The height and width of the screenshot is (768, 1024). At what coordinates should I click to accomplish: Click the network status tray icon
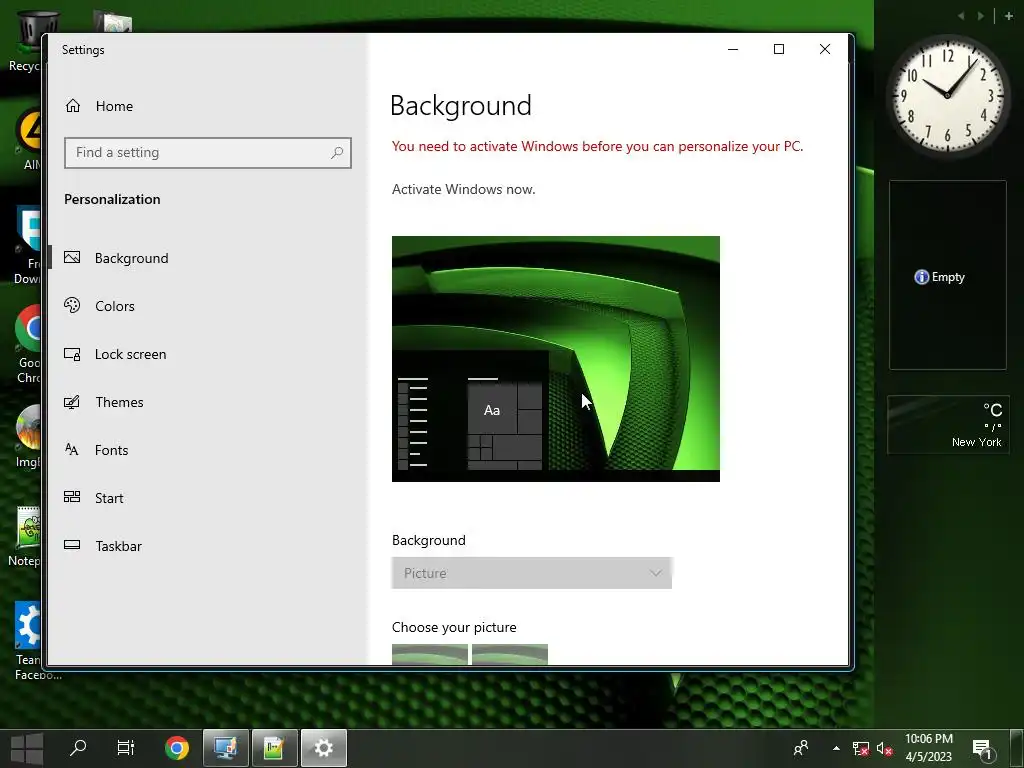click(861, 748)
